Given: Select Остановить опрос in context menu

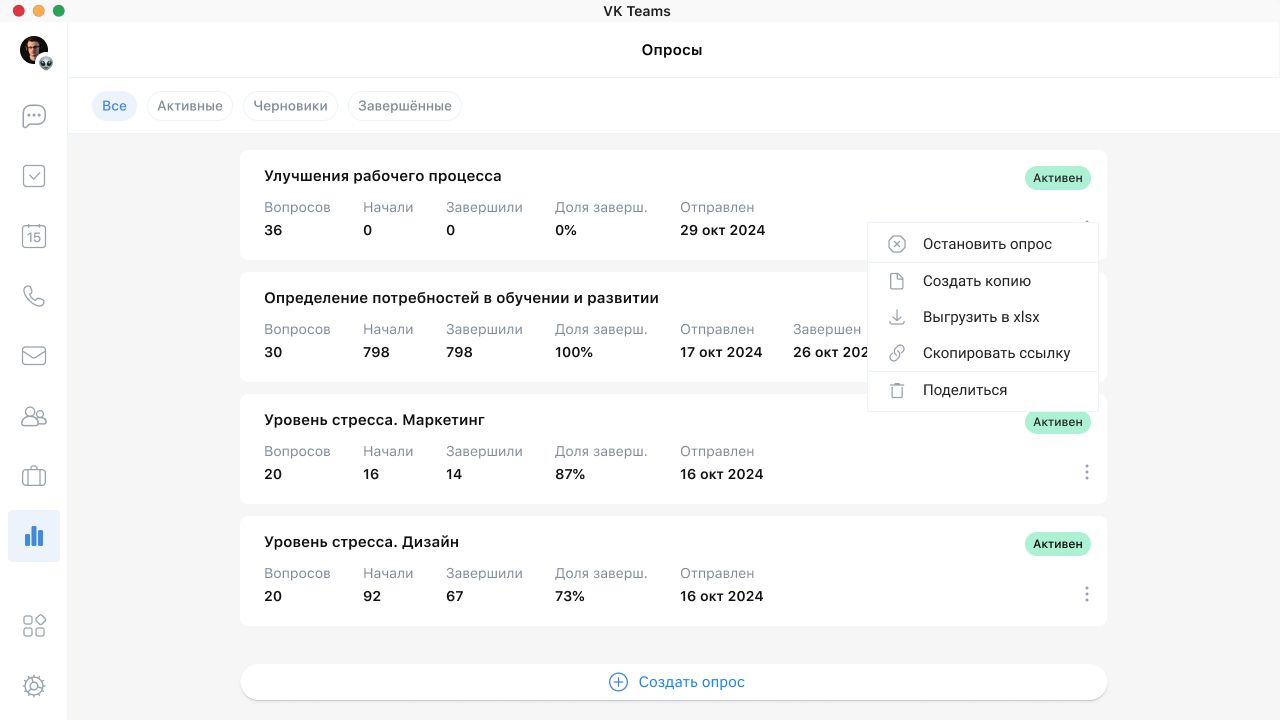Looking at the screenshot, I should tap(986, 244).
